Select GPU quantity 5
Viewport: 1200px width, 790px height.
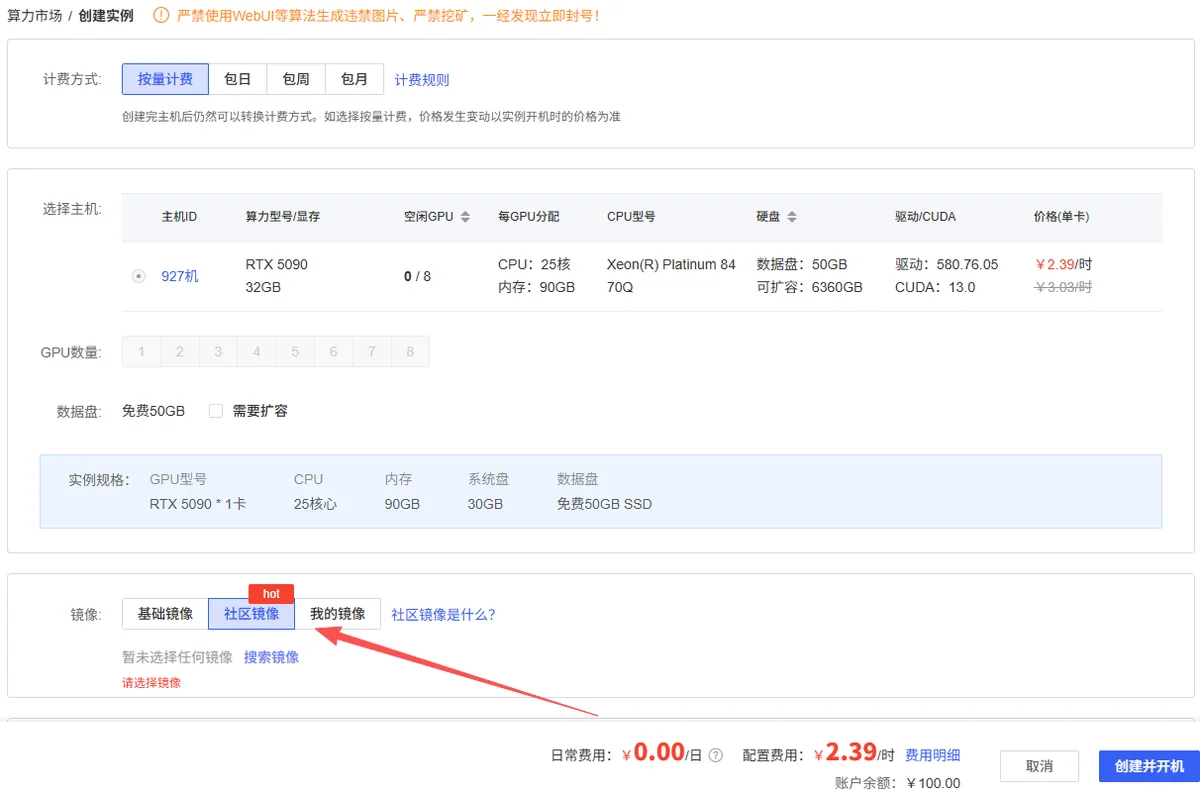(x=295, y=352)
